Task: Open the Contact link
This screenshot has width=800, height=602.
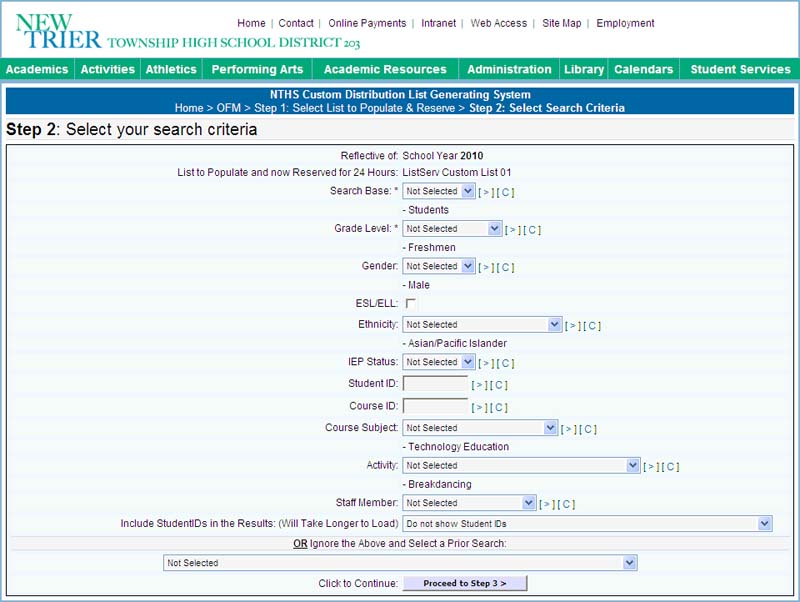Action: point(296,23)
